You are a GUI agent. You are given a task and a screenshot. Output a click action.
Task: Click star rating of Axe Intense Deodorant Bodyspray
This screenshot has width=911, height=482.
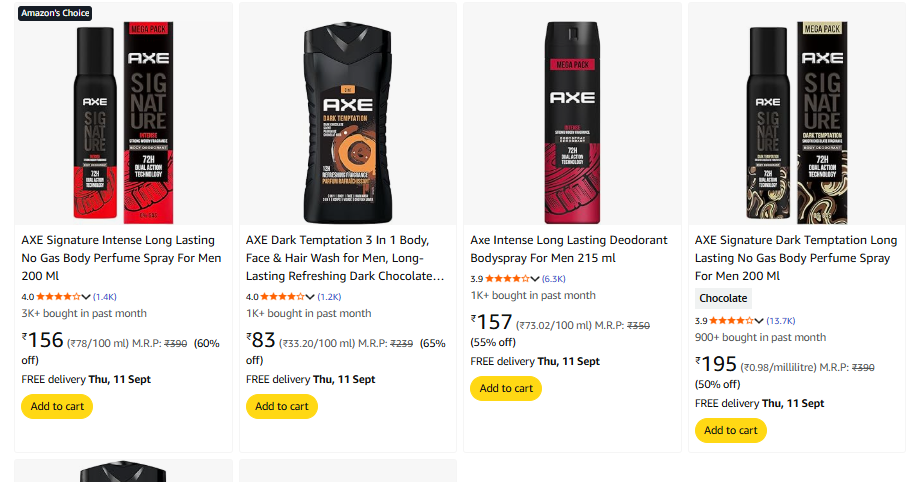(x=507, y=279)
